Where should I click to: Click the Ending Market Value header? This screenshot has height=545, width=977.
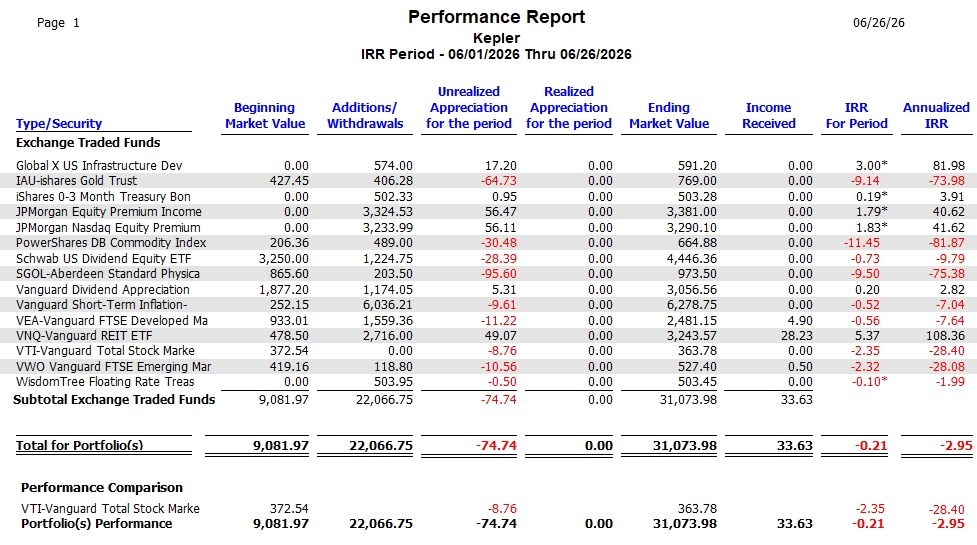[669, 116]
